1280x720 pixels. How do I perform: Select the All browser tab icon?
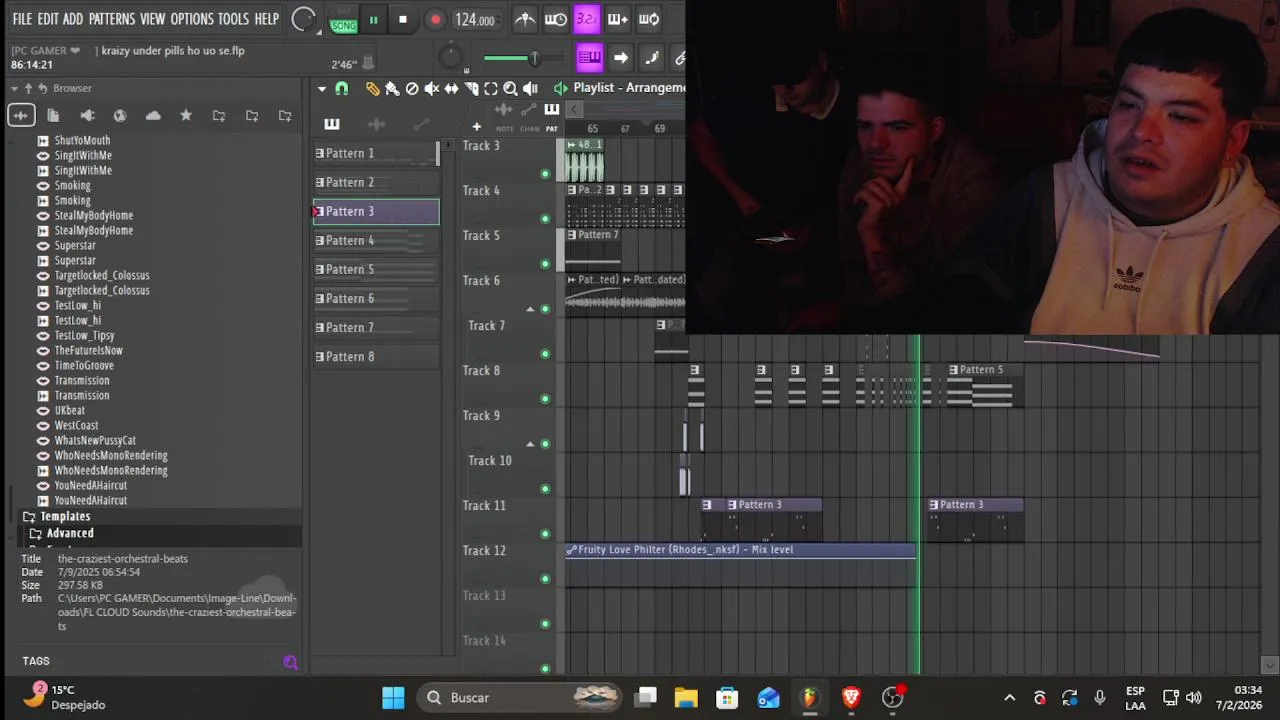[x=21, y=116]
